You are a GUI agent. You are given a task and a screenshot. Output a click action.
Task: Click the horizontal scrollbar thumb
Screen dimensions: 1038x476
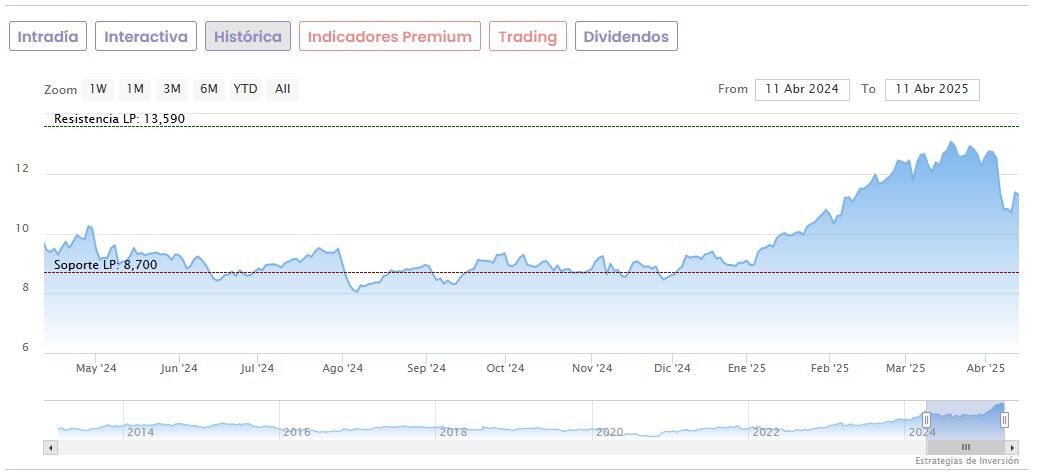[965, 447]
